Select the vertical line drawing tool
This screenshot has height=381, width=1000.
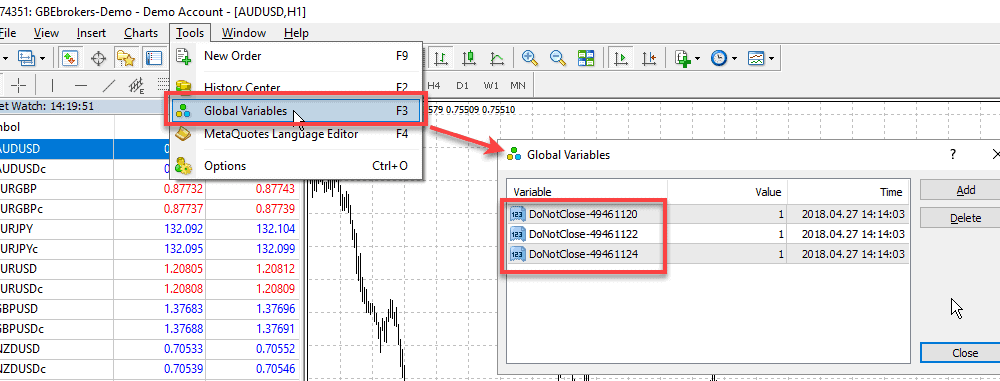coord(52,85)
